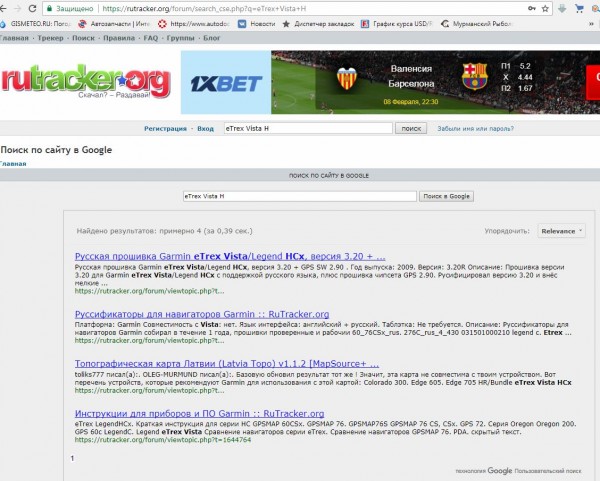Click the secure padlock icon in address bar
This screenshot has width=600, height=481.
click(x=63, y=7)
